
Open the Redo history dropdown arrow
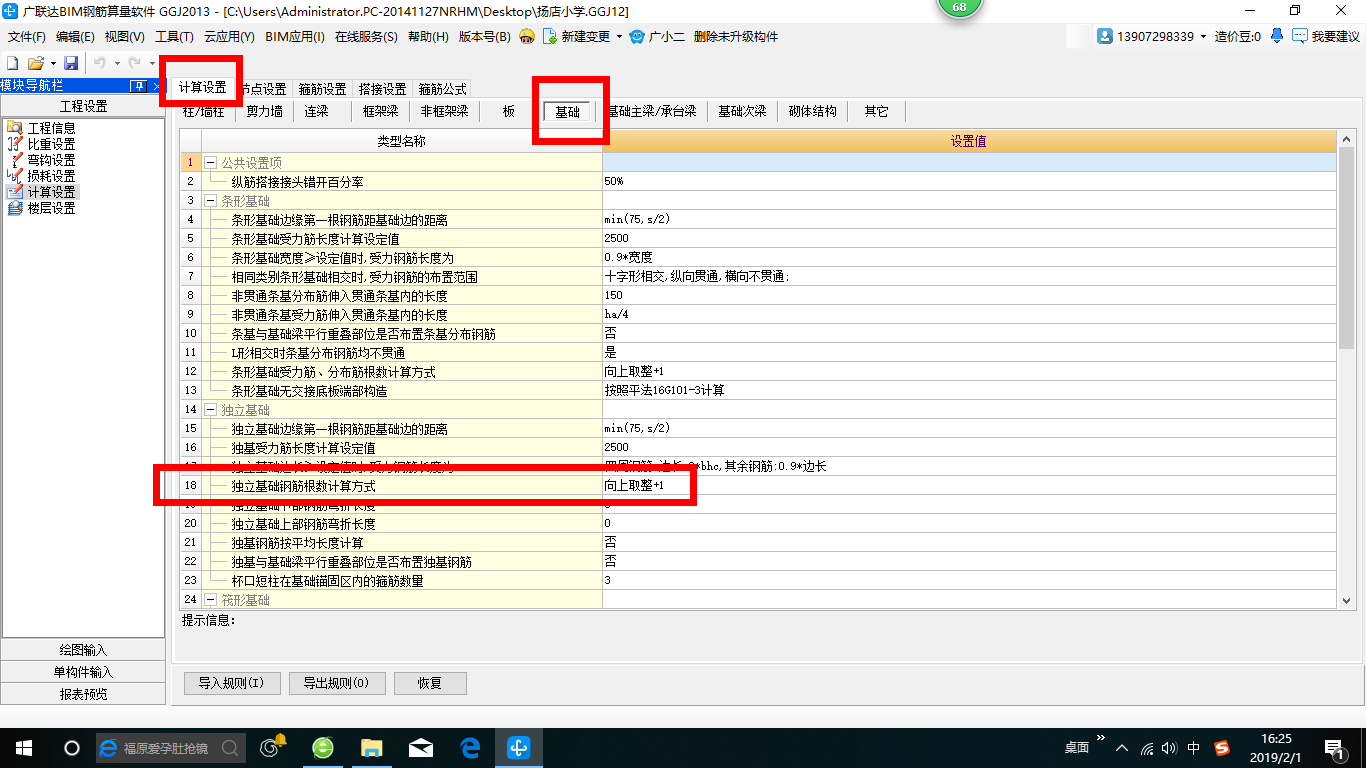click(151, 63)
